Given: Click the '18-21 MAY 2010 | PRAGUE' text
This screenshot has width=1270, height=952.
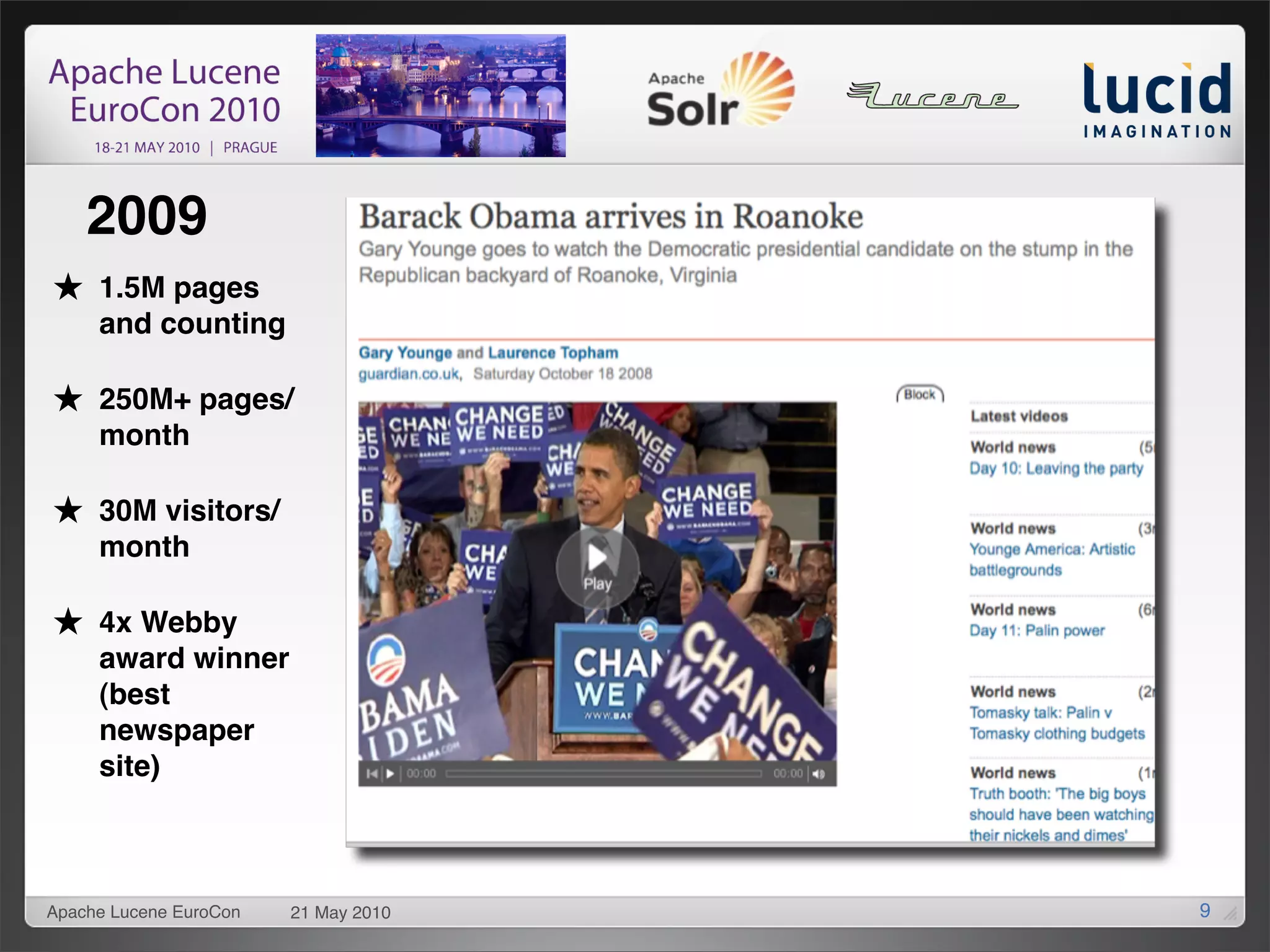Looking at the screenshot, I should click(x=185, y=148).
